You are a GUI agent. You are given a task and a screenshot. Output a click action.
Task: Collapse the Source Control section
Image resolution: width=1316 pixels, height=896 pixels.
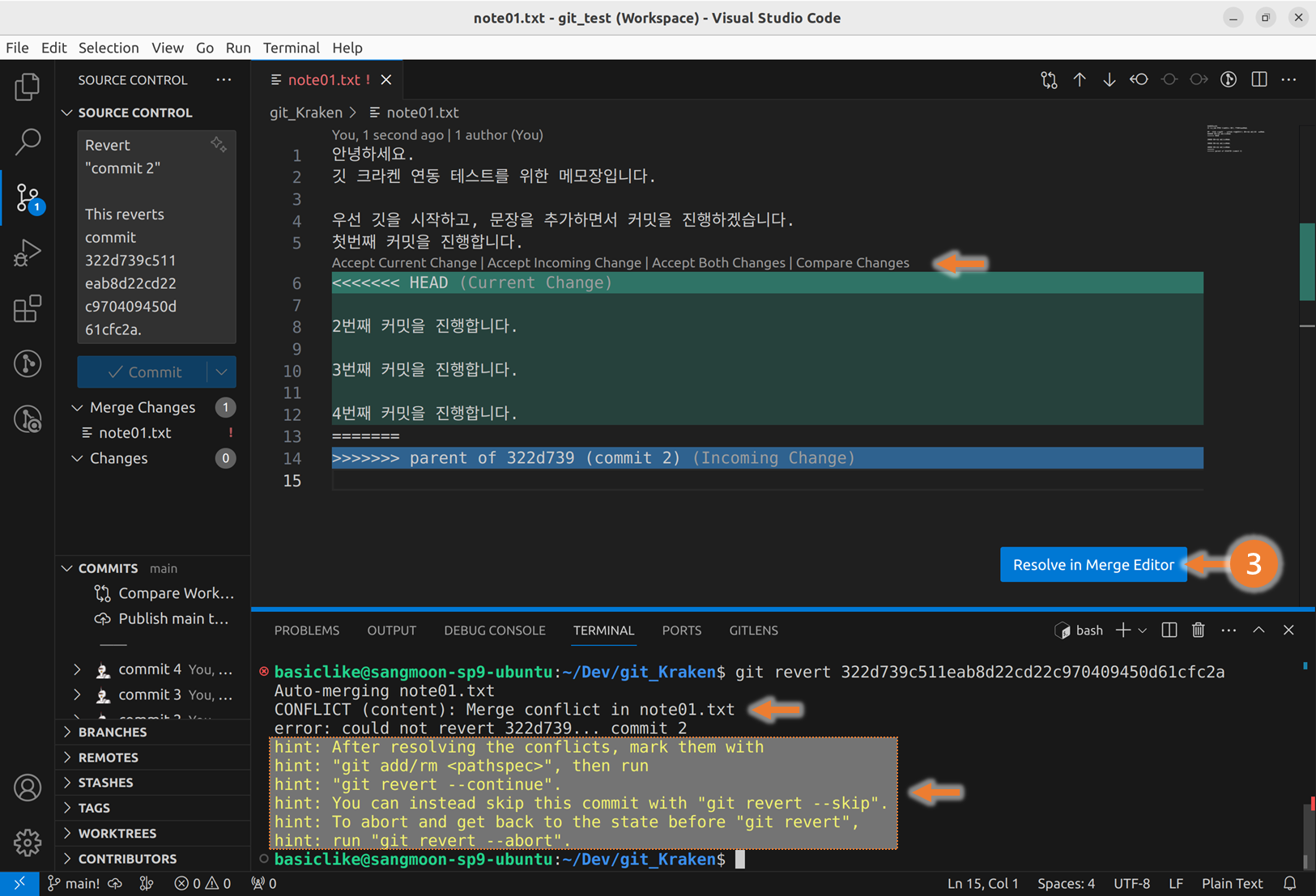tap(67, 113)
